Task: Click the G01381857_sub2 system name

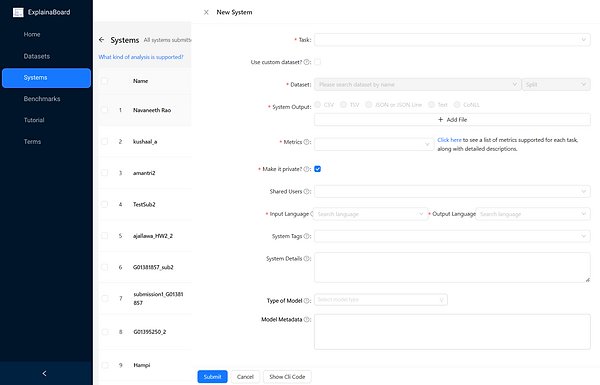Action: click(x=153, y=267)
